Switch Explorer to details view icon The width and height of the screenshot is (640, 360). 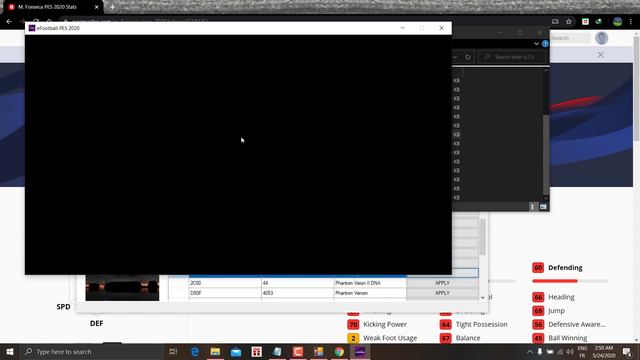coord(532,207)
